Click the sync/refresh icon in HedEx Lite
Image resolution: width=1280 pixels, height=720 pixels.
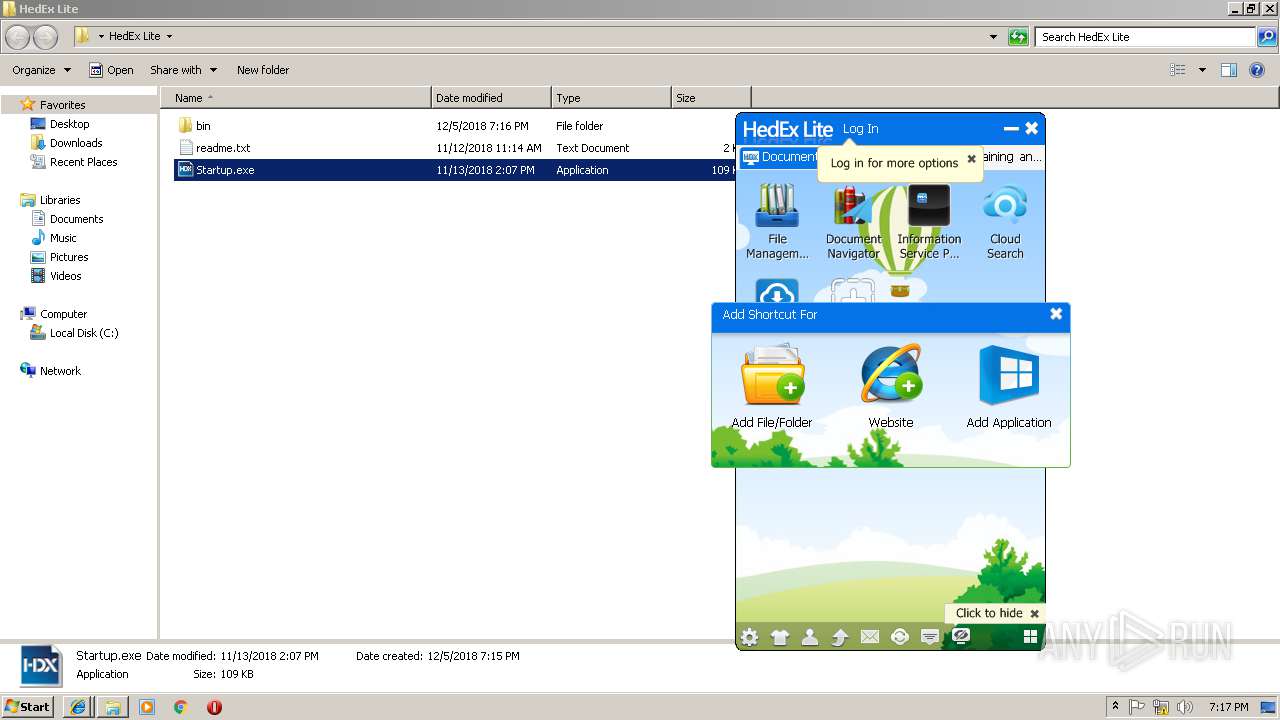pyautogui.click(x=900, y=636)
